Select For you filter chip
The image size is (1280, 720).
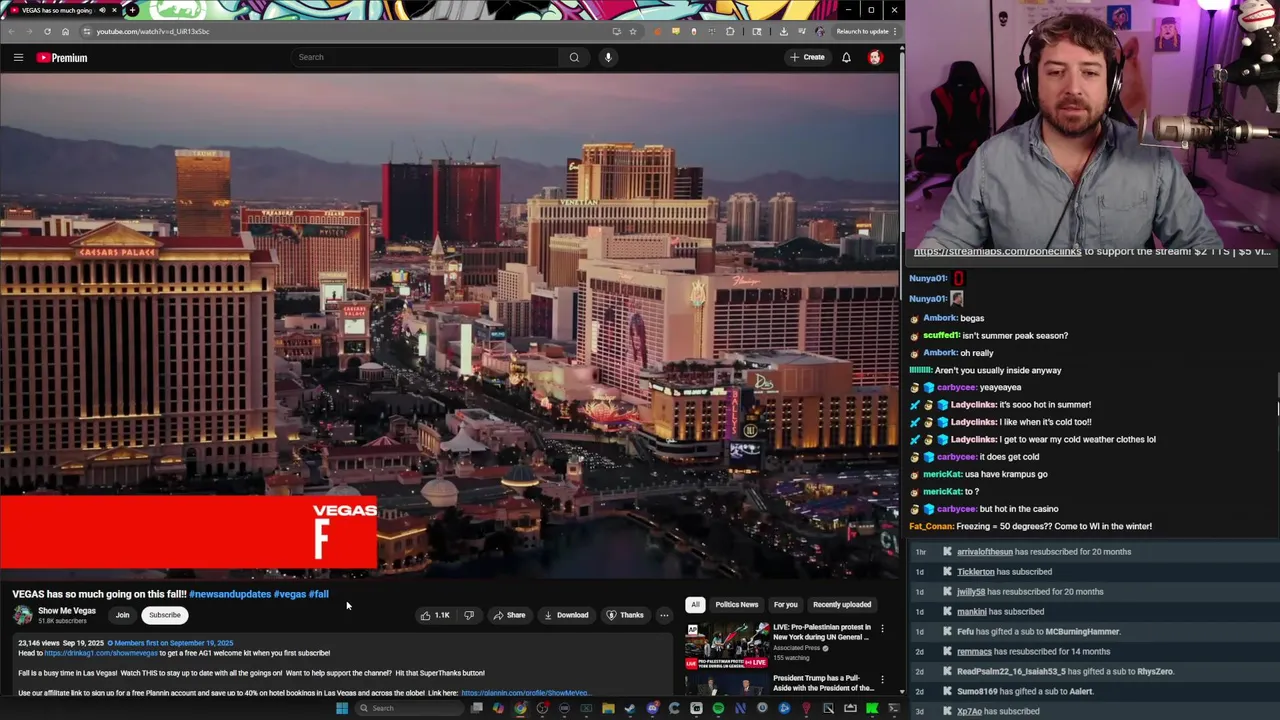pyautogui.click(x=786, y=604)
